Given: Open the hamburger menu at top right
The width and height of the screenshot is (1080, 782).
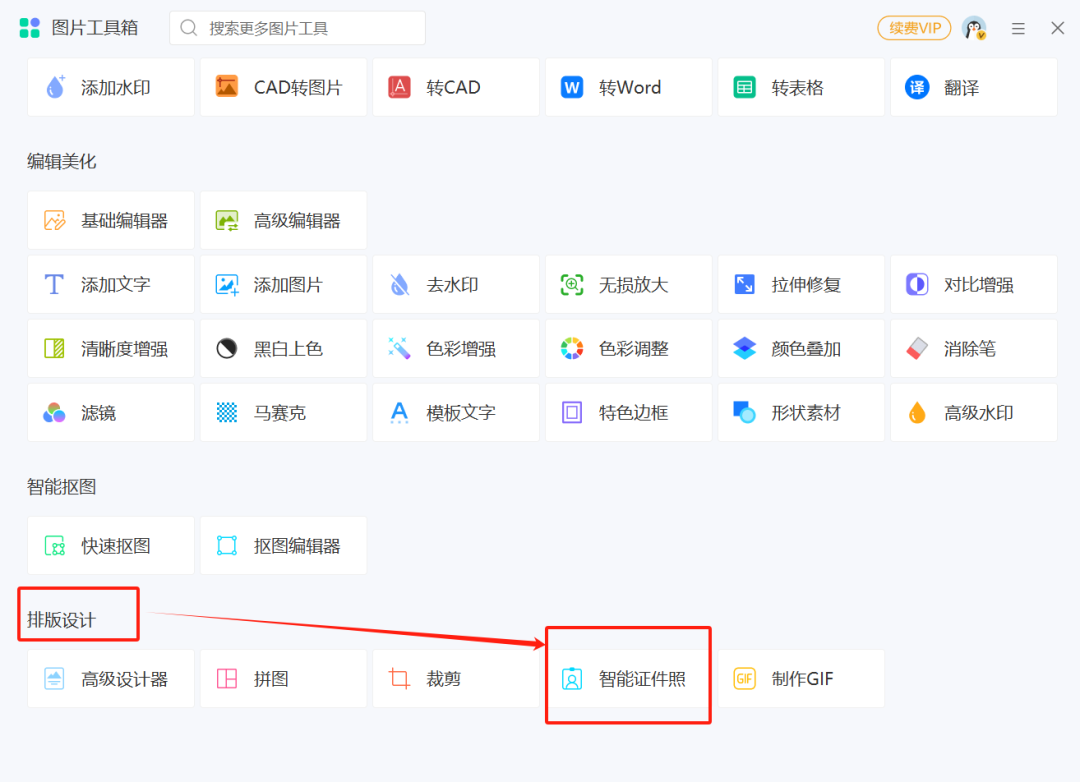Looking at the screenshot, I should click(1018, 28).
